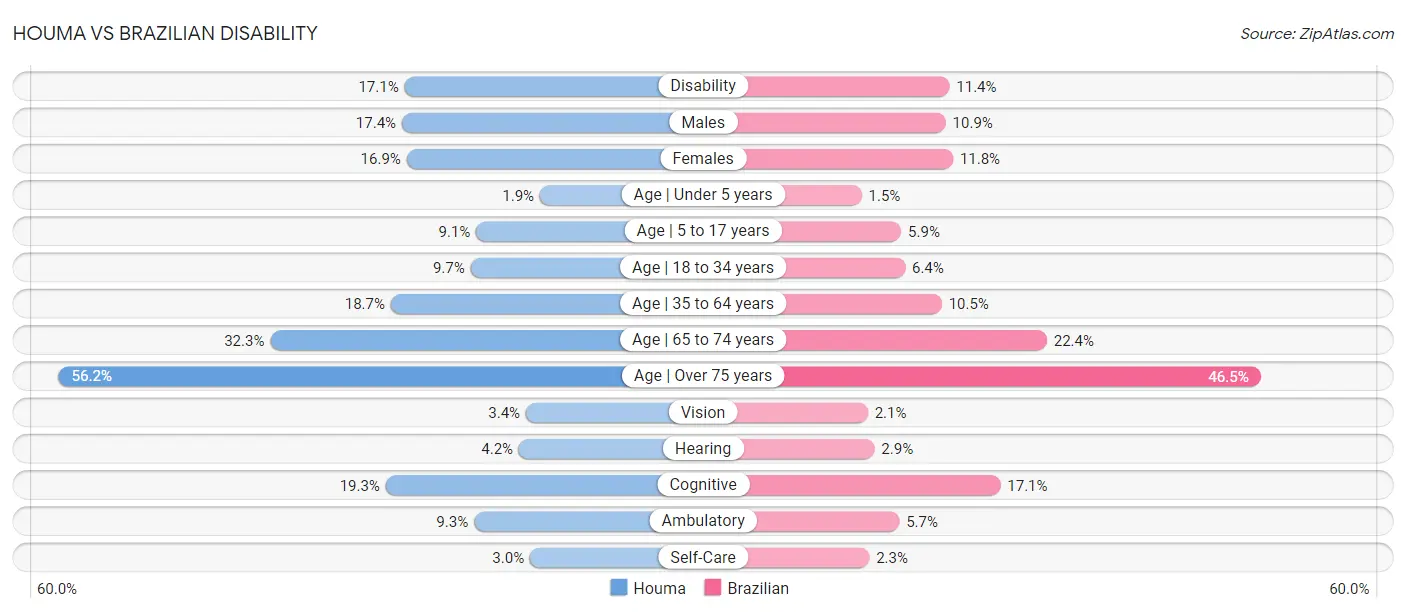
Task: Click the Houma blue legend swatch
Action: [x=619, y=588]
